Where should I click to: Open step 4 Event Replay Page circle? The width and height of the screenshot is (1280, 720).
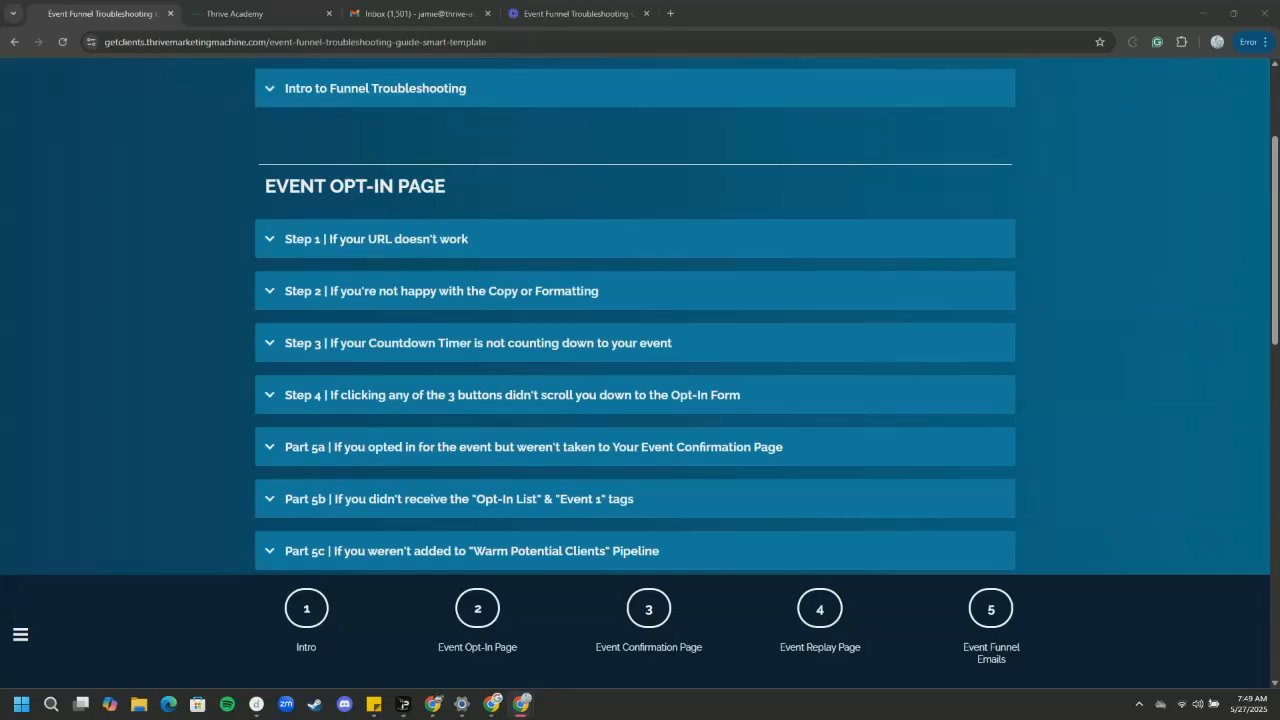click(820, 609)
